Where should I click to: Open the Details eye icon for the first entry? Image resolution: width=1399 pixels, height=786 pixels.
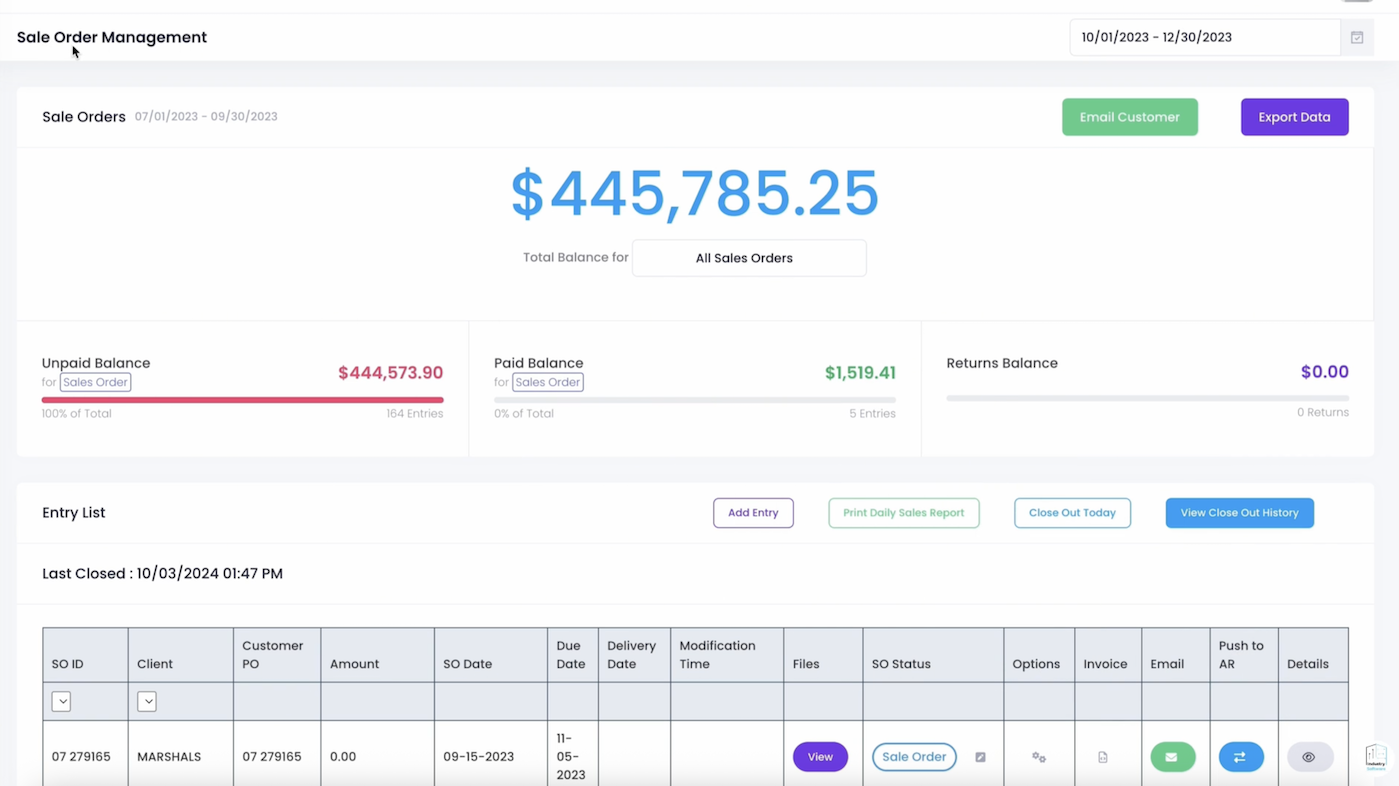tap(1308, 757)
